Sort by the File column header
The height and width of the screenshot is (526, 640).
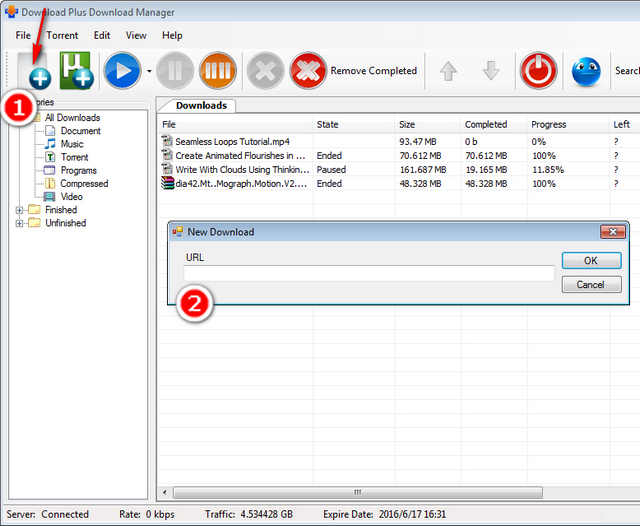(235, 124)
